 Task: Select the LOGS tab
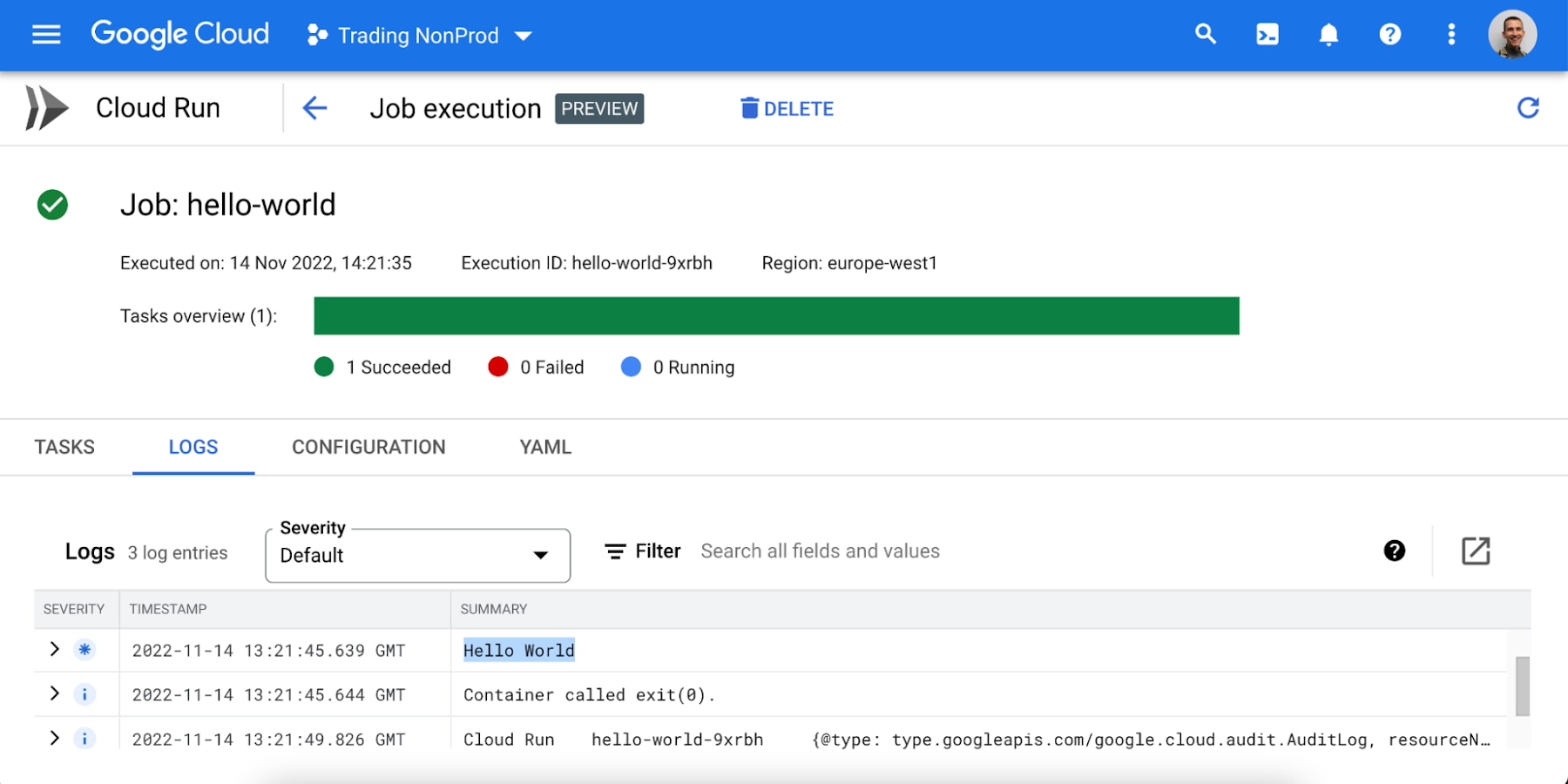tap(193, 447)
